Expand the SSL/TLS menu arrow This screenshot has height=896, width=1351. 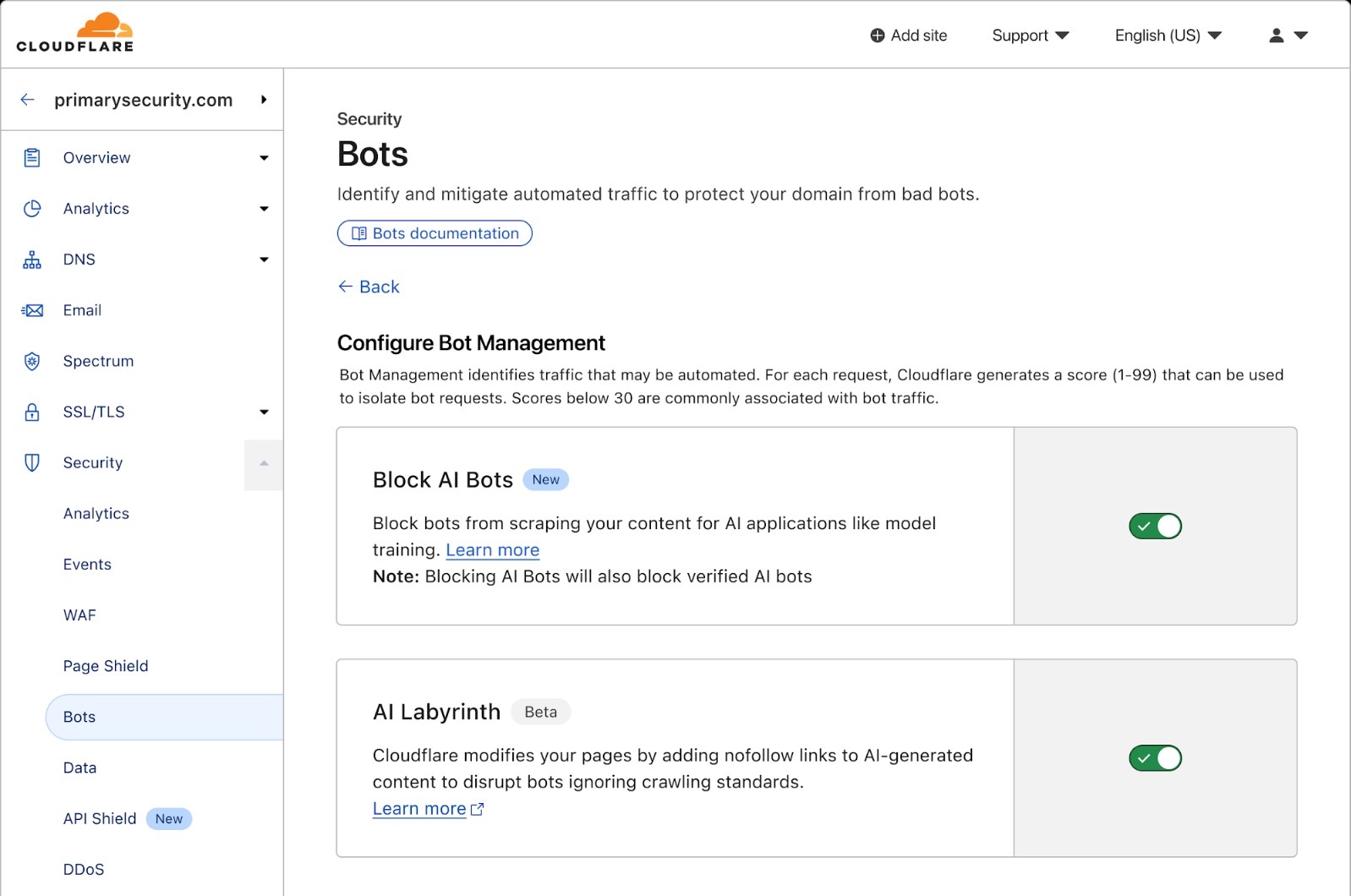point(264,412)
